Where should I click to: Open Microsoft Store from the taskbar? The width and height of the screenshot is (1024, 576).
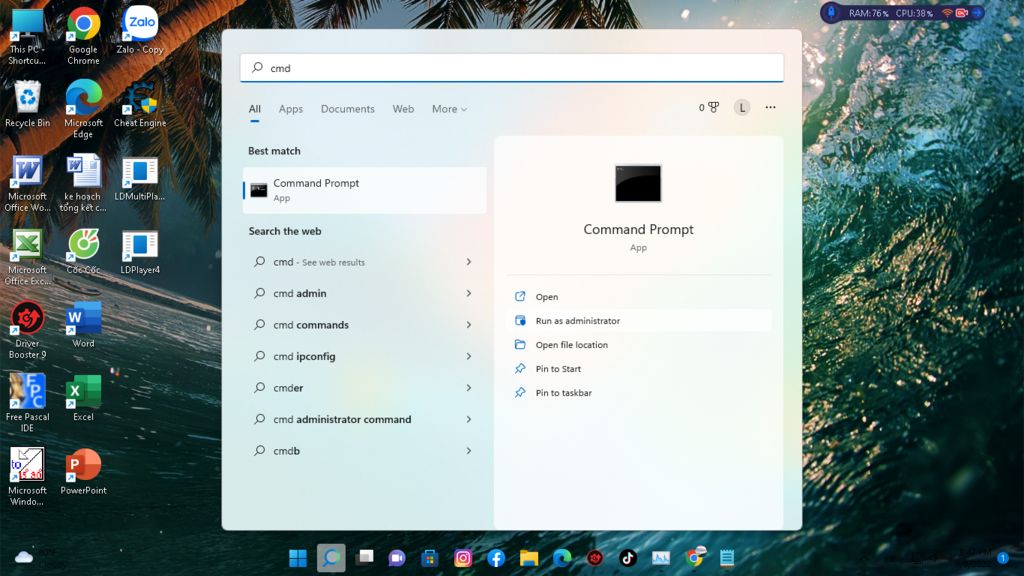tap(430, 558)
